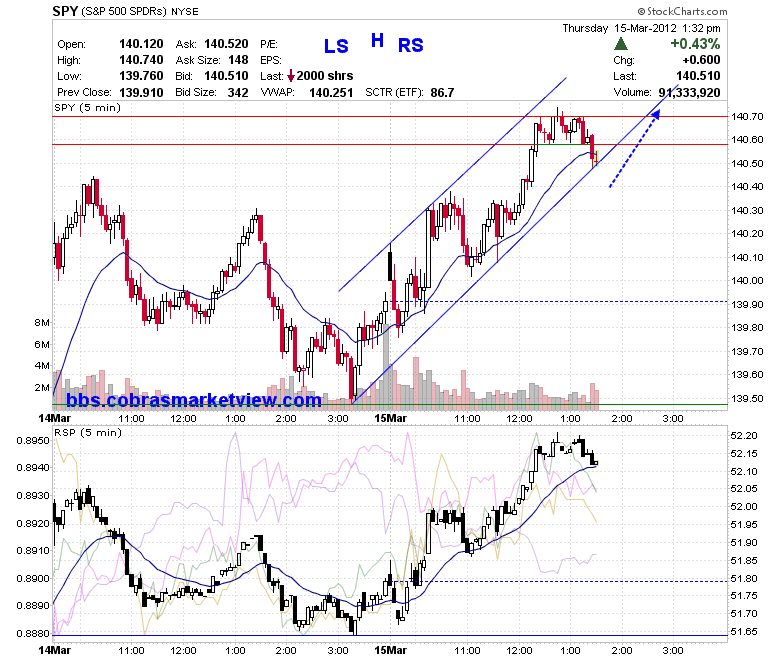Click the Ask Size value 148
This screenshot has width=780, height=659.
(x=238, y=60)
